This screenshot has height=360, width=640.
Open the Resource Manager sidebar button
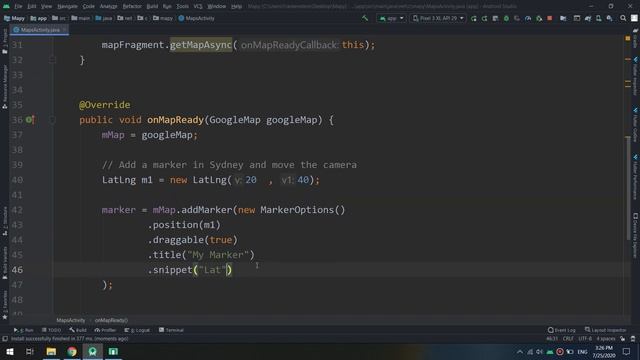pos(4,86)
